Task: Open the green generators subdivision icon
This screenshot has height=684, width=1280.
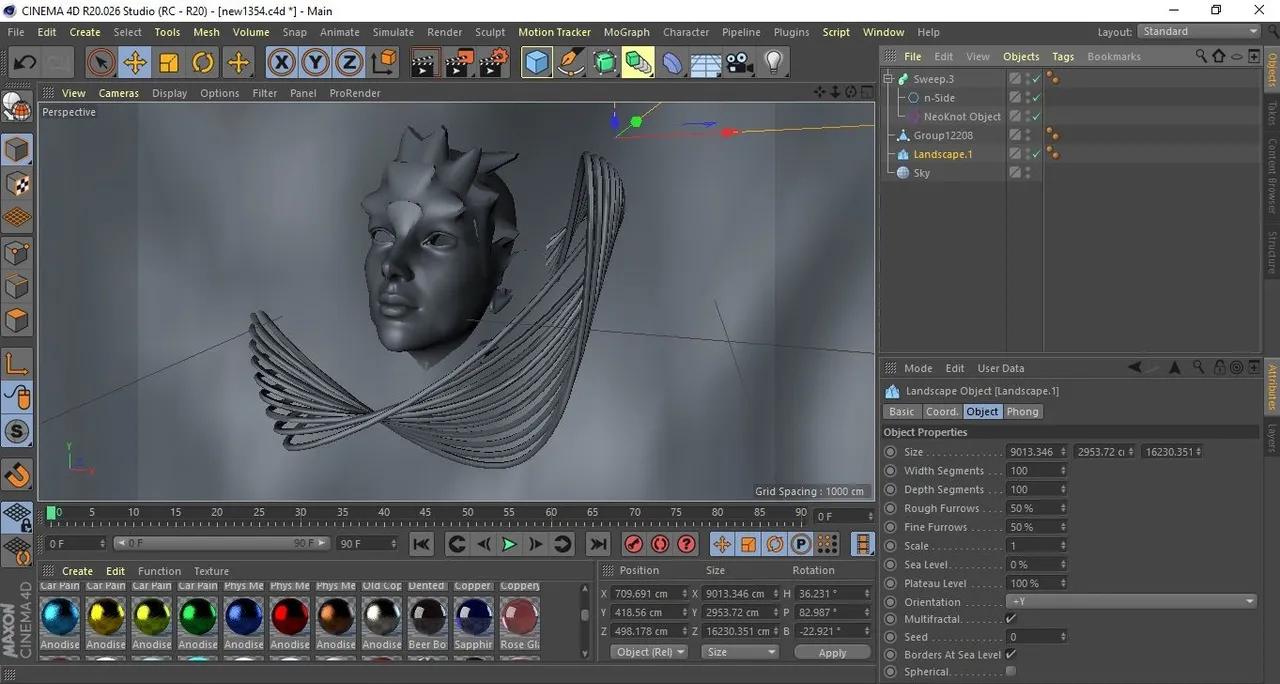Action: pyautogui.click(x=605, y=63)
